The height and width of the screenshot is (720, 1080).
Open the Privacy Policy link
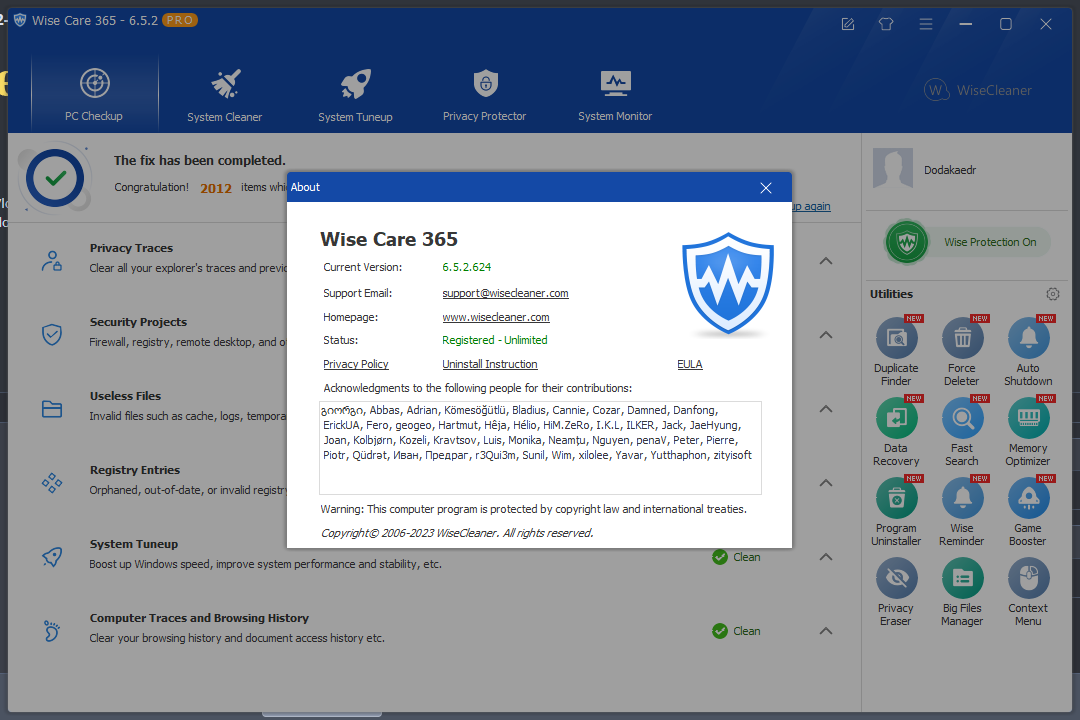point(356,364)
